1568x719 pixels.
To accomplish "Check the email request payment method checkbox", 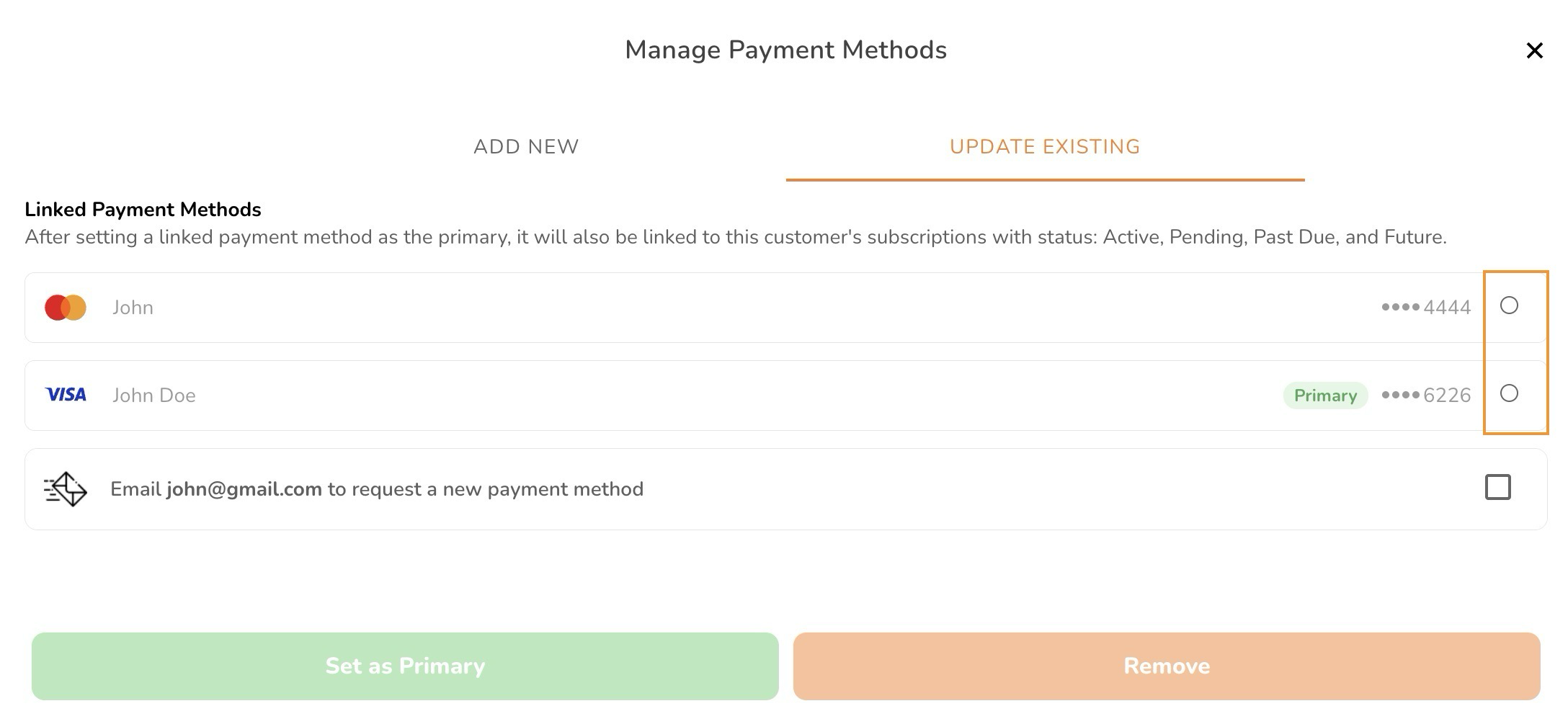I will click(x=1497, y=488).
